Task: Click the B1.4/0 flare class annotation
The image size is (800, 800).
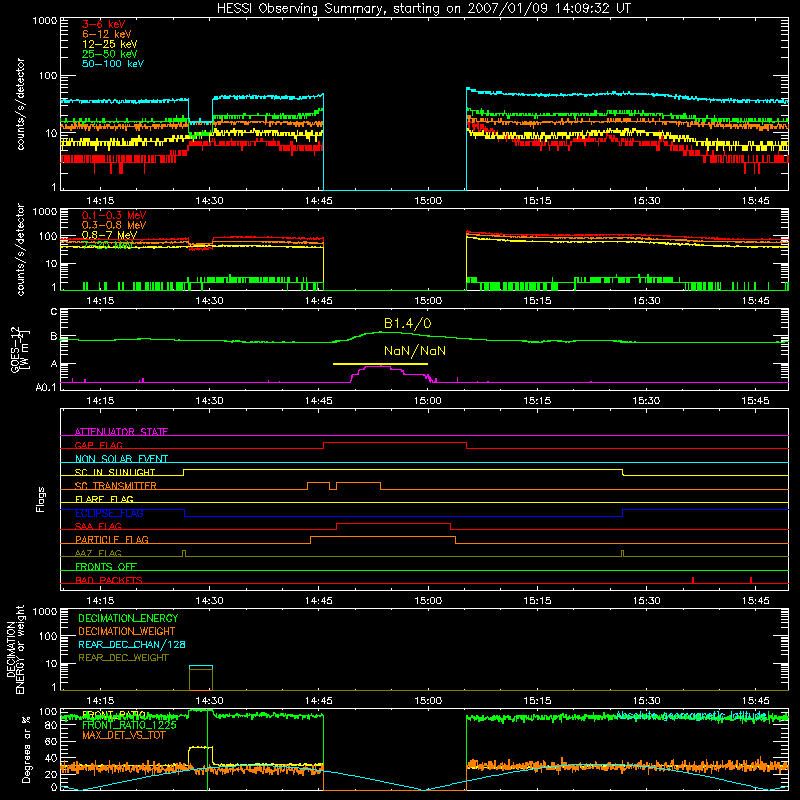Action: click(408, 323)
